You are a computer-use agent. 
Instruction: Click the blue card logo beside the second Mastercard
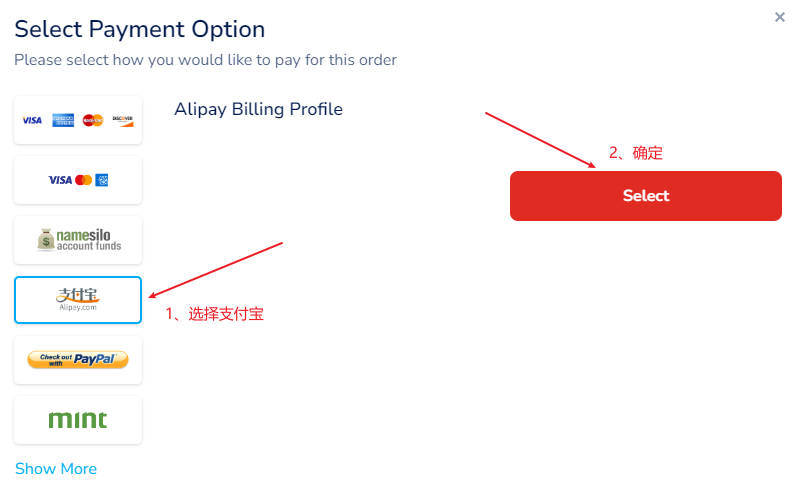(x=101, y=180)
